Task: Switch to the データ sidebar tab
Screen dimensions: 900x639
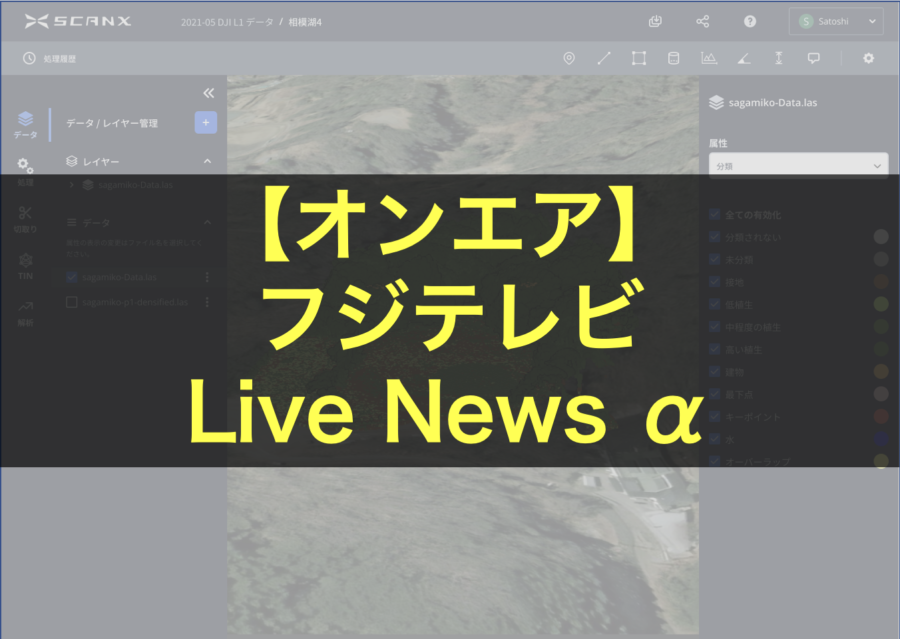Action: click(25, 124)
